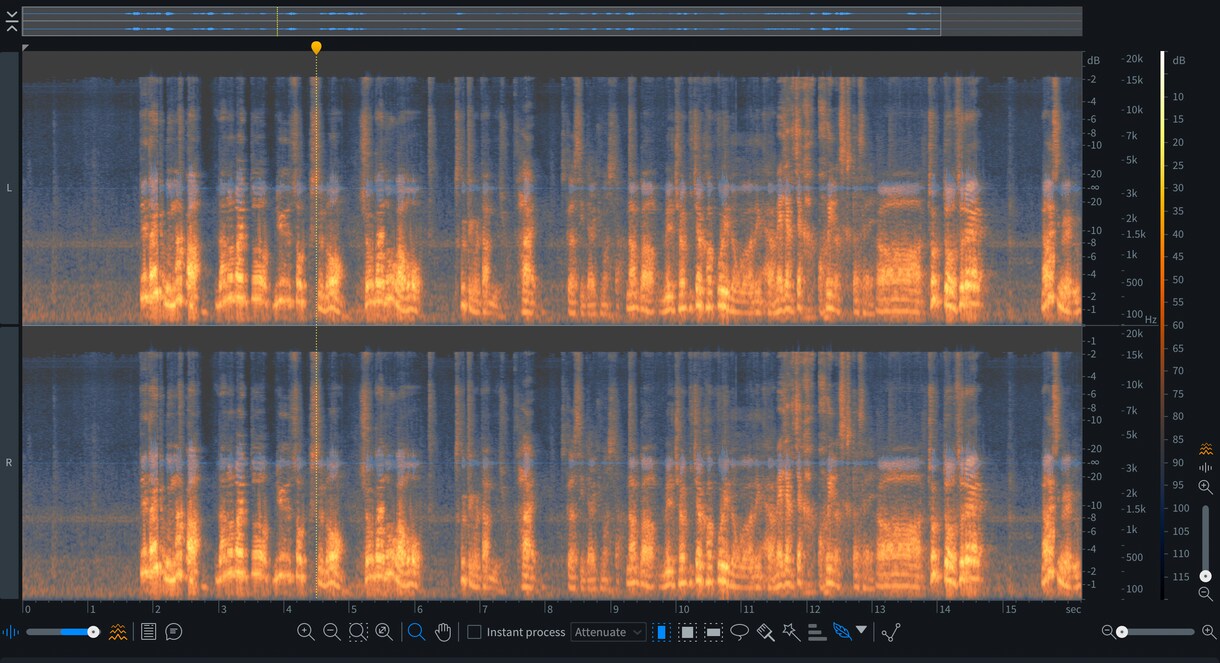Click the spectrogram color scale bar
The image size is (1220, 663).
coord(1162,325)
